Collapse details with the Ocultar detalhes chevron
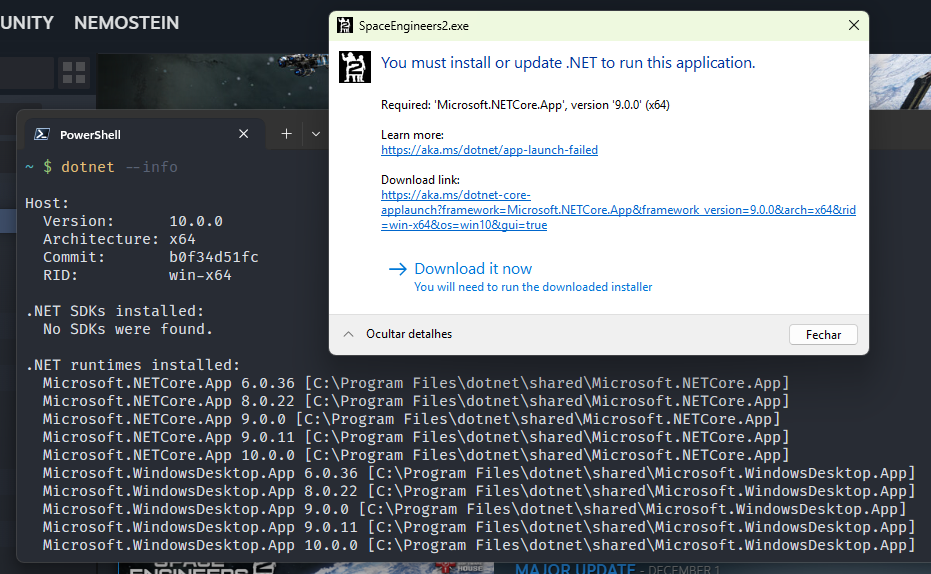The height and width of the screenshot is (574, 931). (x=348, y=334)
